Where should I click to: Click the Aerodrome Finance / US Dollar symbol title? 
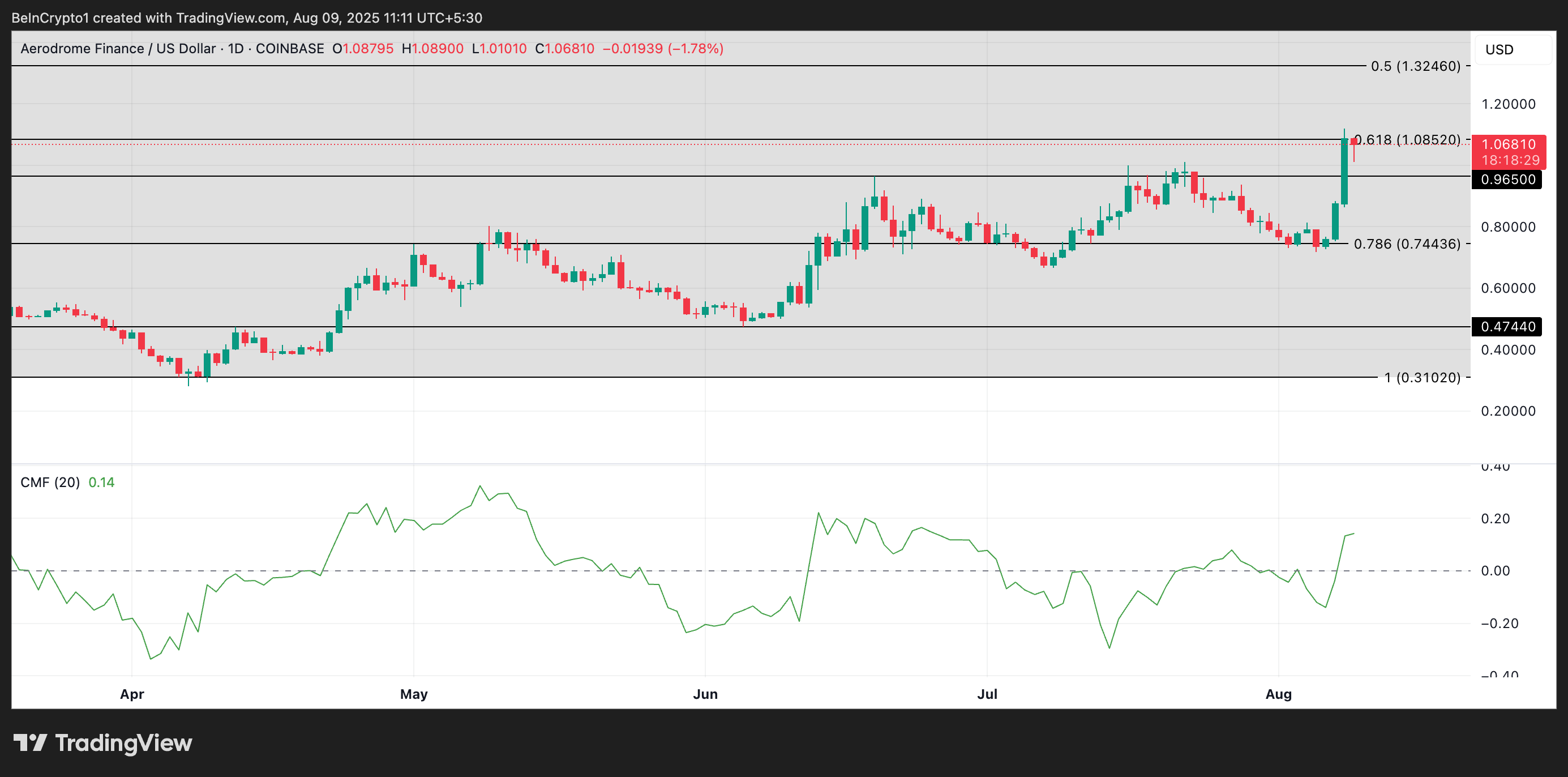[118, 49]
